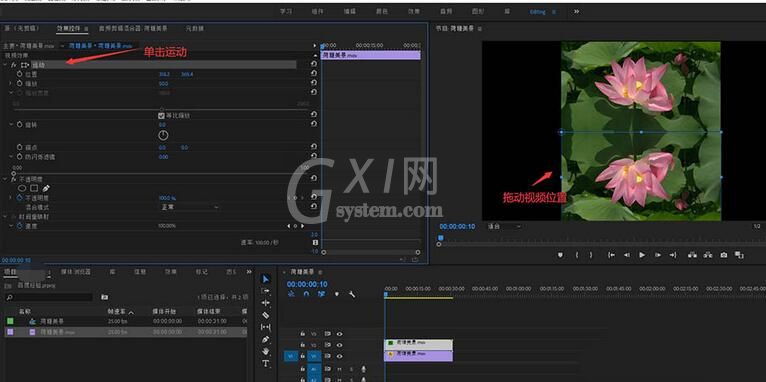Screen dimensions: 766x382
Task: Collapse the Opacity effect group
Action: (x=6, y=179)
